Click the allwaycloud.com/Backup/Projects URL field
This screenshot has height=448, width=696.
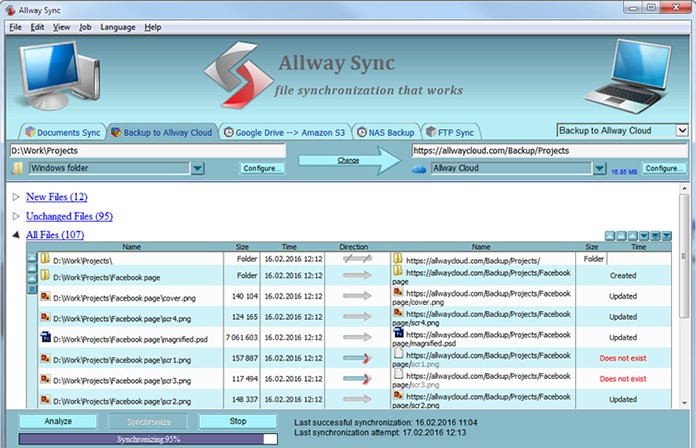(x=550, y=151)
